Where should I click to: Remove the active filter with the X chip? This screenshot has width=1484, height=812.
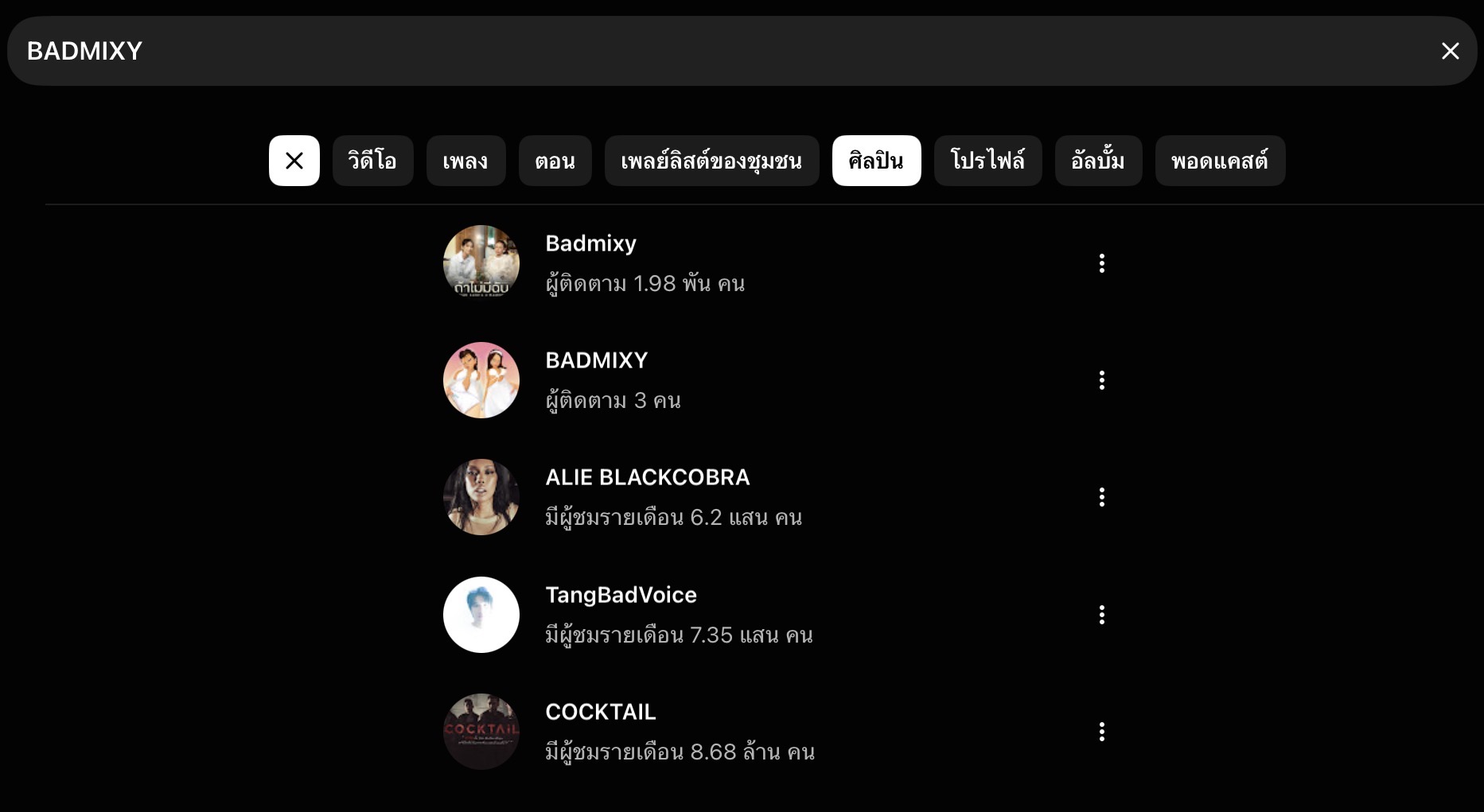pyautogui.click(x=294, y=161)
